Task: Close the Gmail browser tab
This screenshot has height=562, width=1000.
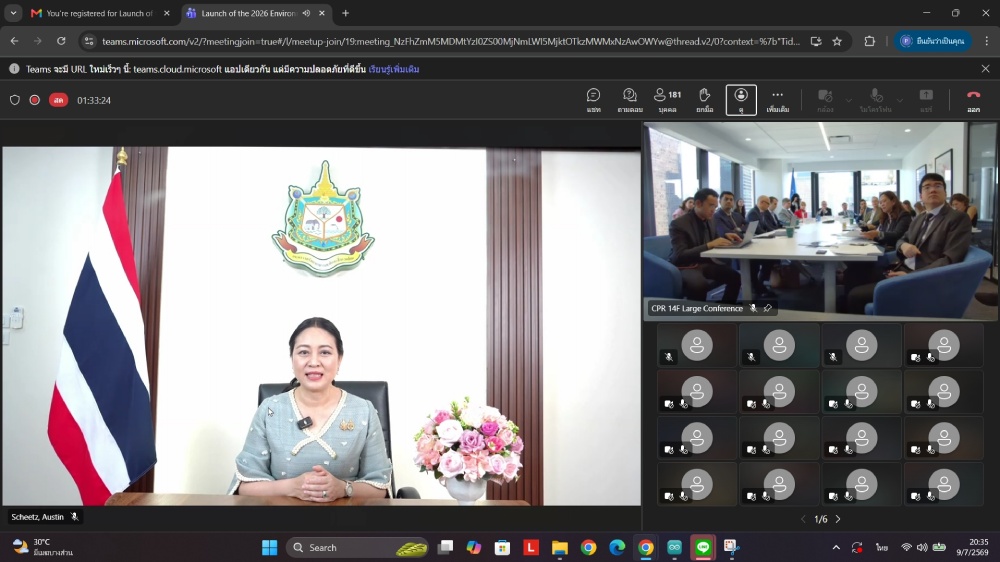Action: [x=166, y=13]
